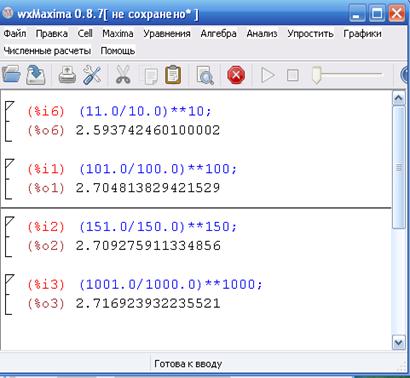Click the (%i2) input label
The width and height of the screenshot is (410, 378).
(x=46, y=227)
